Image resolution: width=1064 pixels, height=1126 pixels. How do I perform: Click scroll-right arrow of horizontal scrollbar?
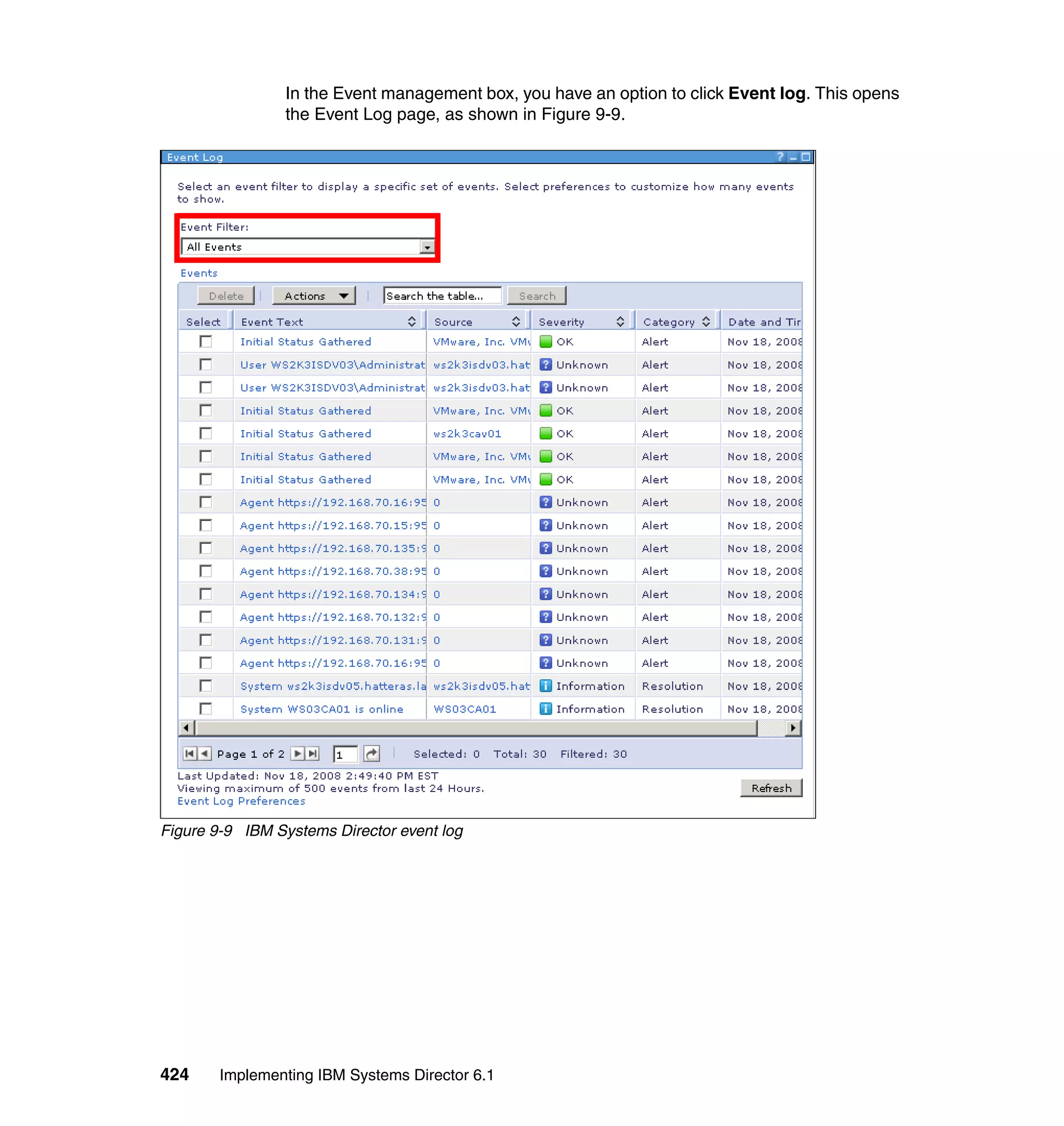[x=793, y=728]
